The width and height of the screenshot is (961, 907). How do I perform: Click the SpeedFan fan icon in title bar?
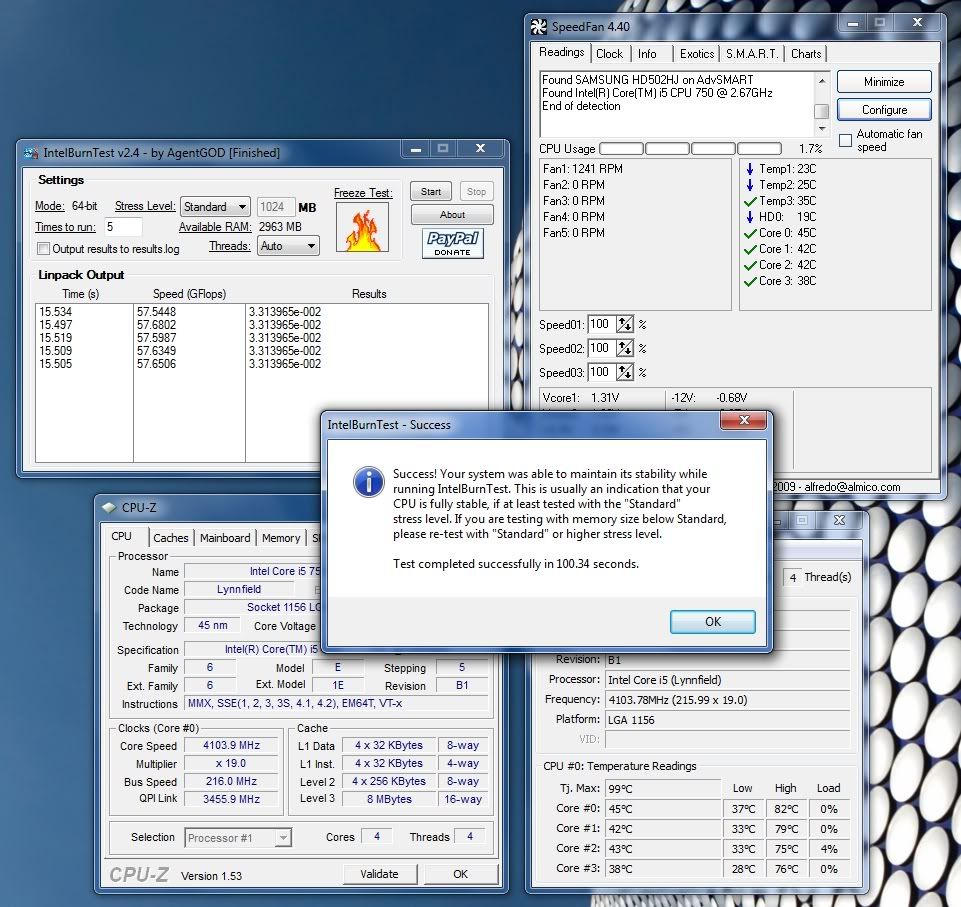click(538, 26)
